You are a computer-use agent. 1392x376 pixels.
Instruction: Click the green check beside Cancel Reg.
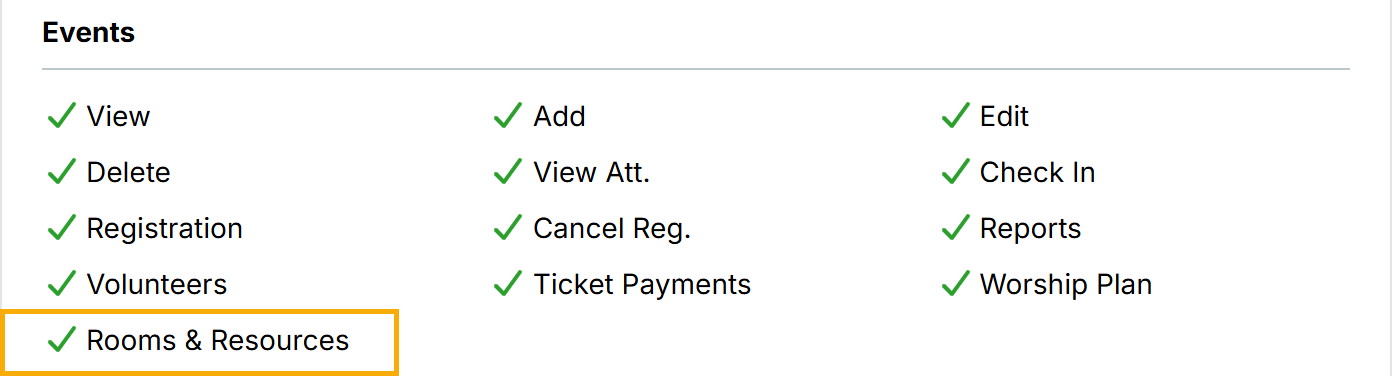(509, 228)
